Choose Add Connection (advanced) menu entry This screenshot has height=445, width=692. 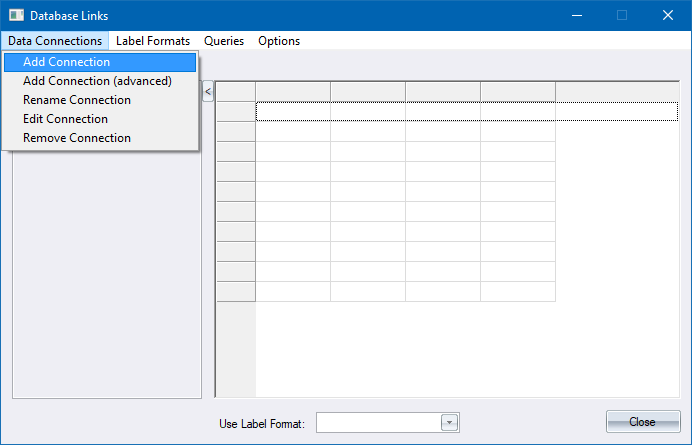(x=97, y=81)
